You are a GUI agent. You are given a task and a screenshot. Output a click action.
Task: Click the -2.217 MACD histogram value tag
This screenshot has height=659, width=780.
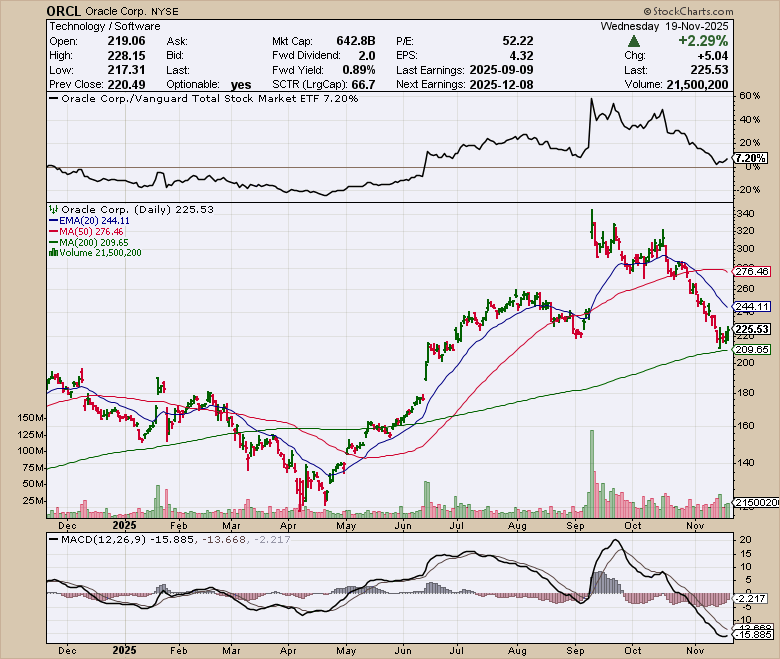tap(751, 598)
